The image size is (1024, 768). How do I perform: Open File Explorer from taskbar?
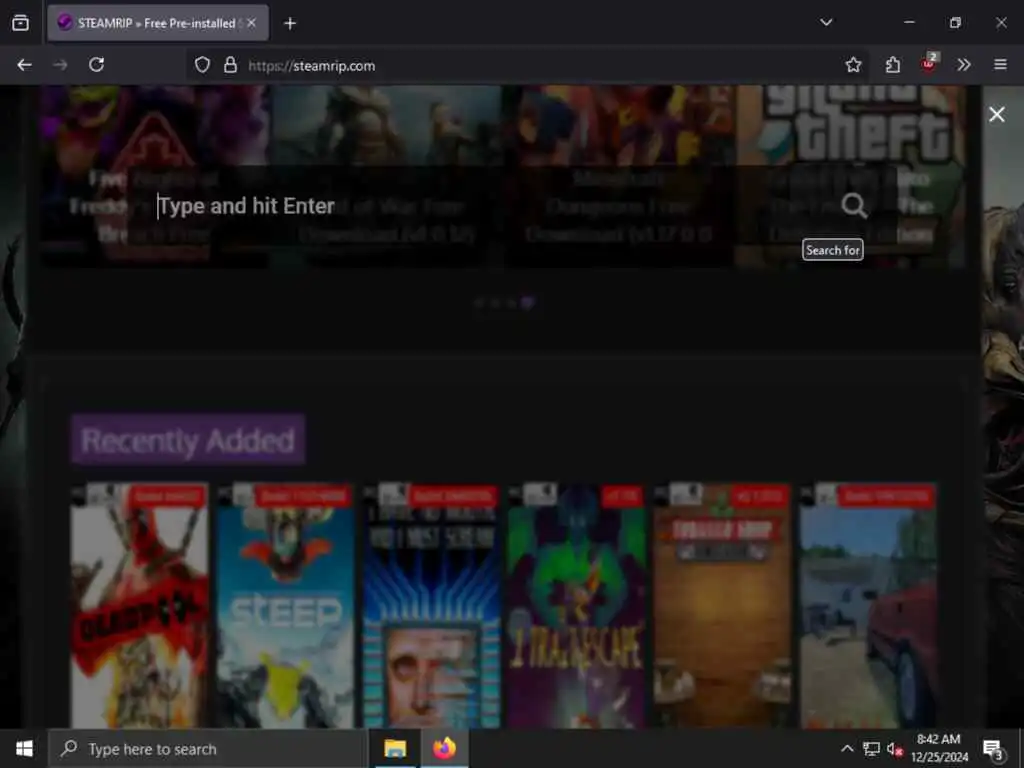coord(395,749)
